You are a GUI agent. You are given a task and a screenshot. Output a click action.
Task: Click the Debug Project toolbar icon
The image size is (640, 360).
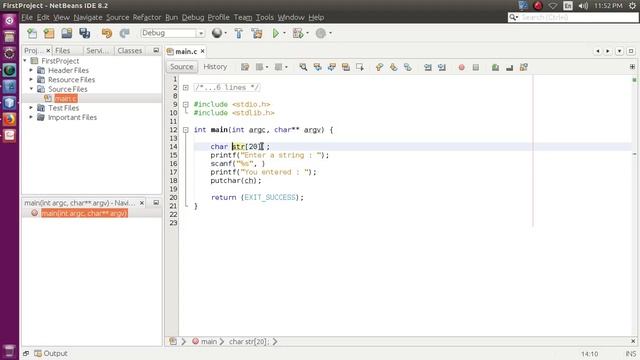pyautogui.click(x=298, y=33)
